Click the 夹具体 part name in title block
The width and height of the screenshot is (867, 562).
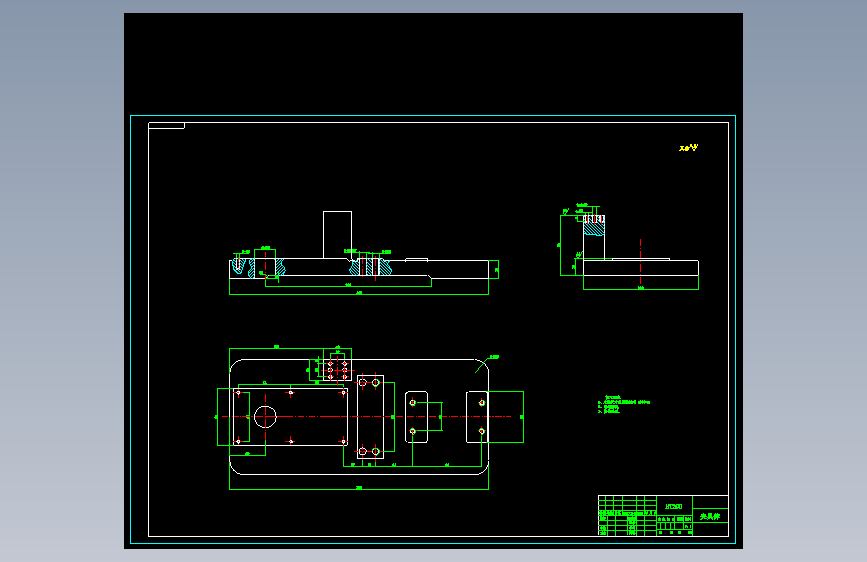pyautogui.click(x=710, y=516)
